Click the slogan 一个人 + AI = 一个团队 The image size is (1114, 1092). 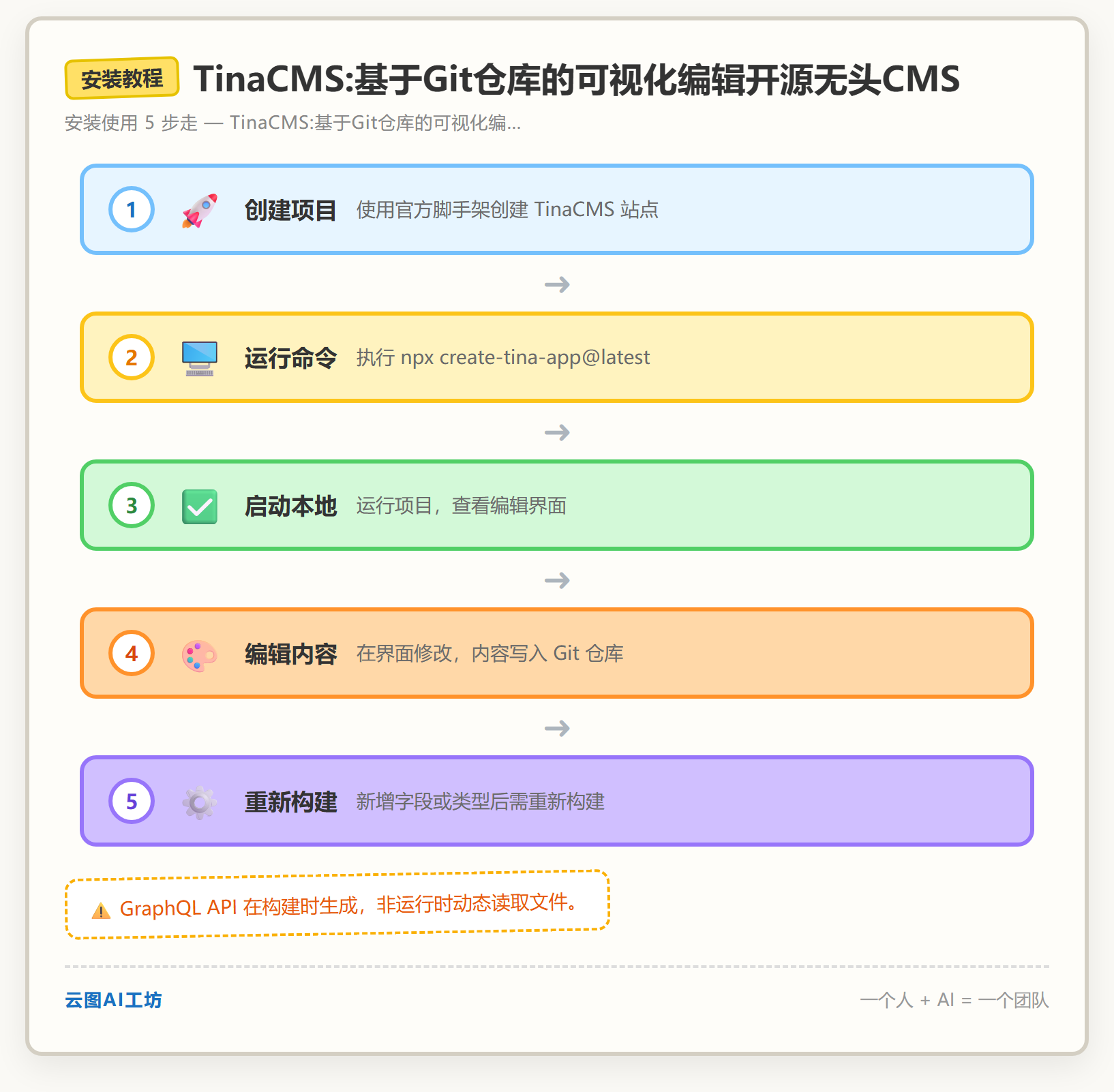pos(954,1000)
